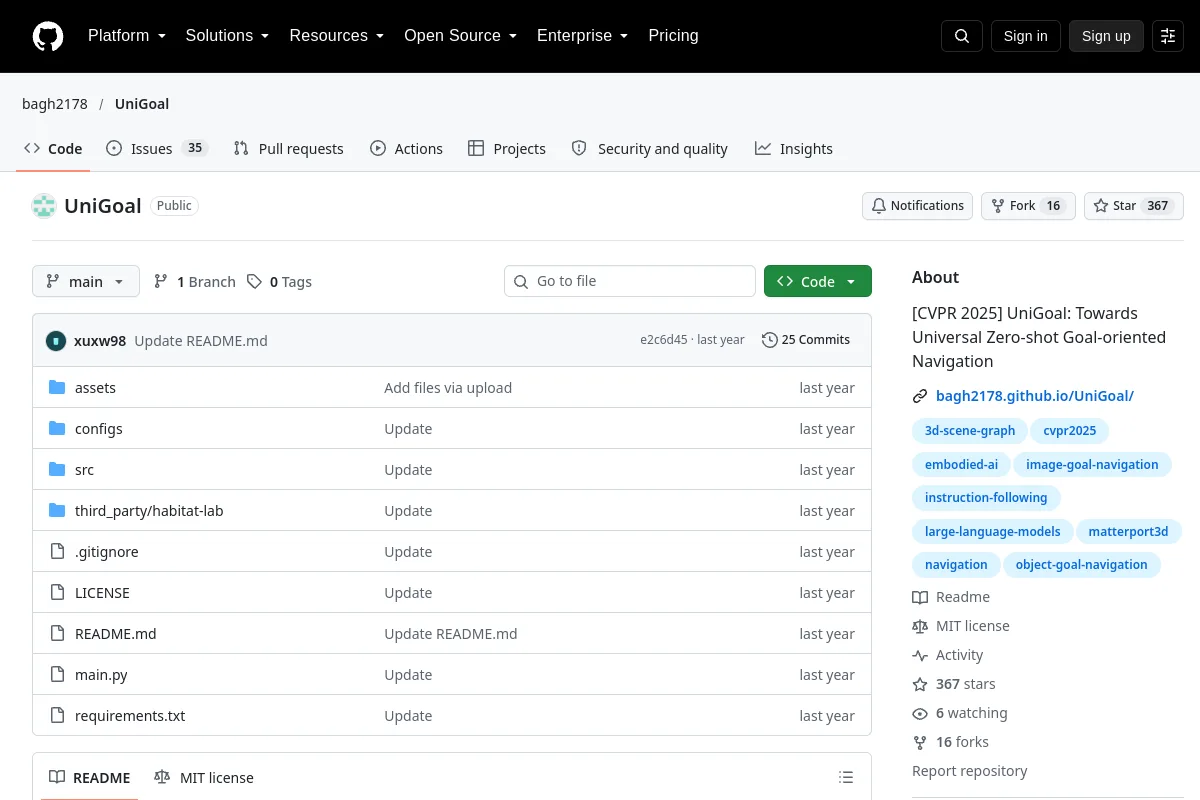Screen dimensions: 1200x800
Task: Open the bagh2178 owner profile link
Action: coord(55,104)
